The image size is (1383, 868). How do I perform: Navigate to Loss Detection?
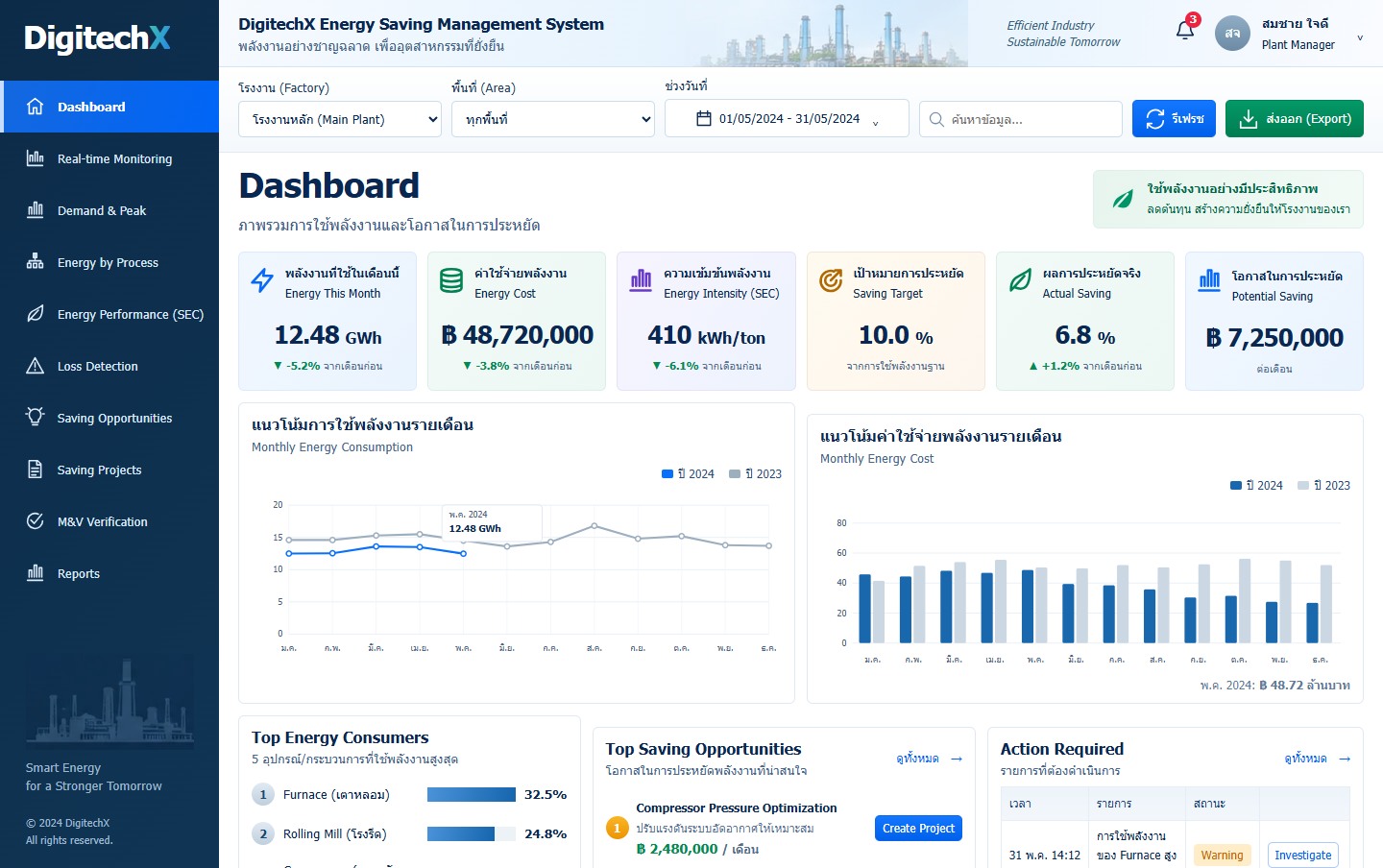pyautogui.click(x=109, y=366)
